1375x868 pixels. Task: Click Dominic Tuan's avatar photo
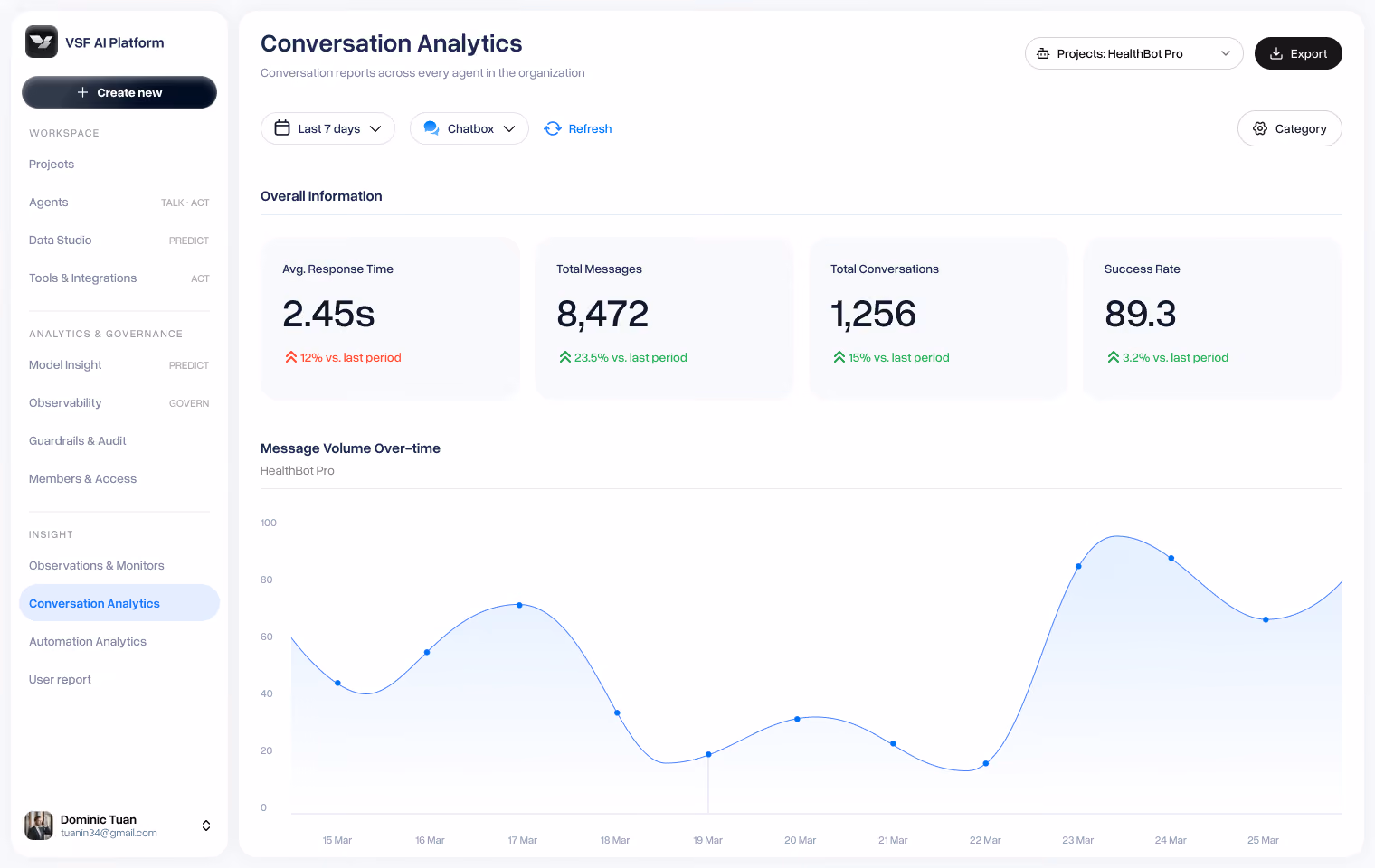[39, 826]
